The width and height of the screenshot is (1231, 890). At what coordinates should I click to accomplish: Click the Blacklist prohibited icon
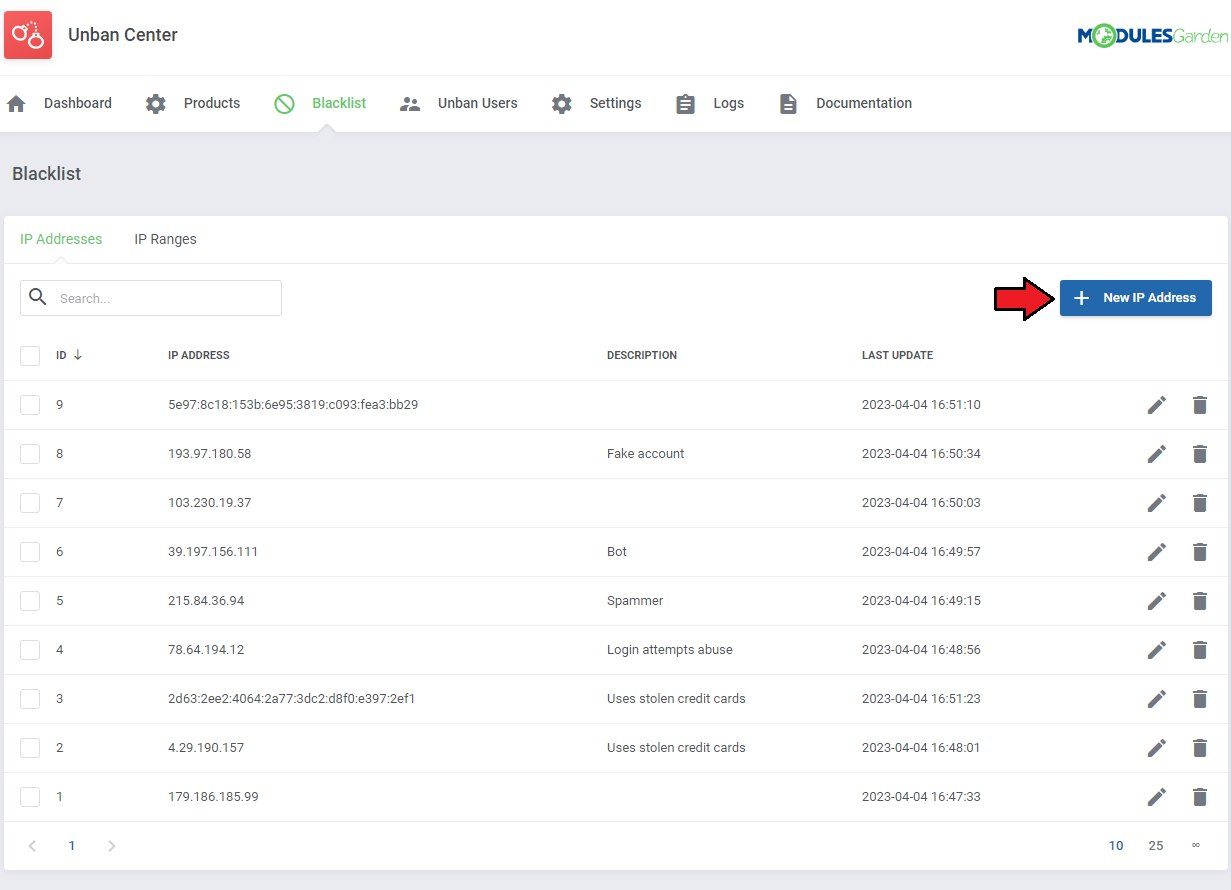[x=284, y=104]
